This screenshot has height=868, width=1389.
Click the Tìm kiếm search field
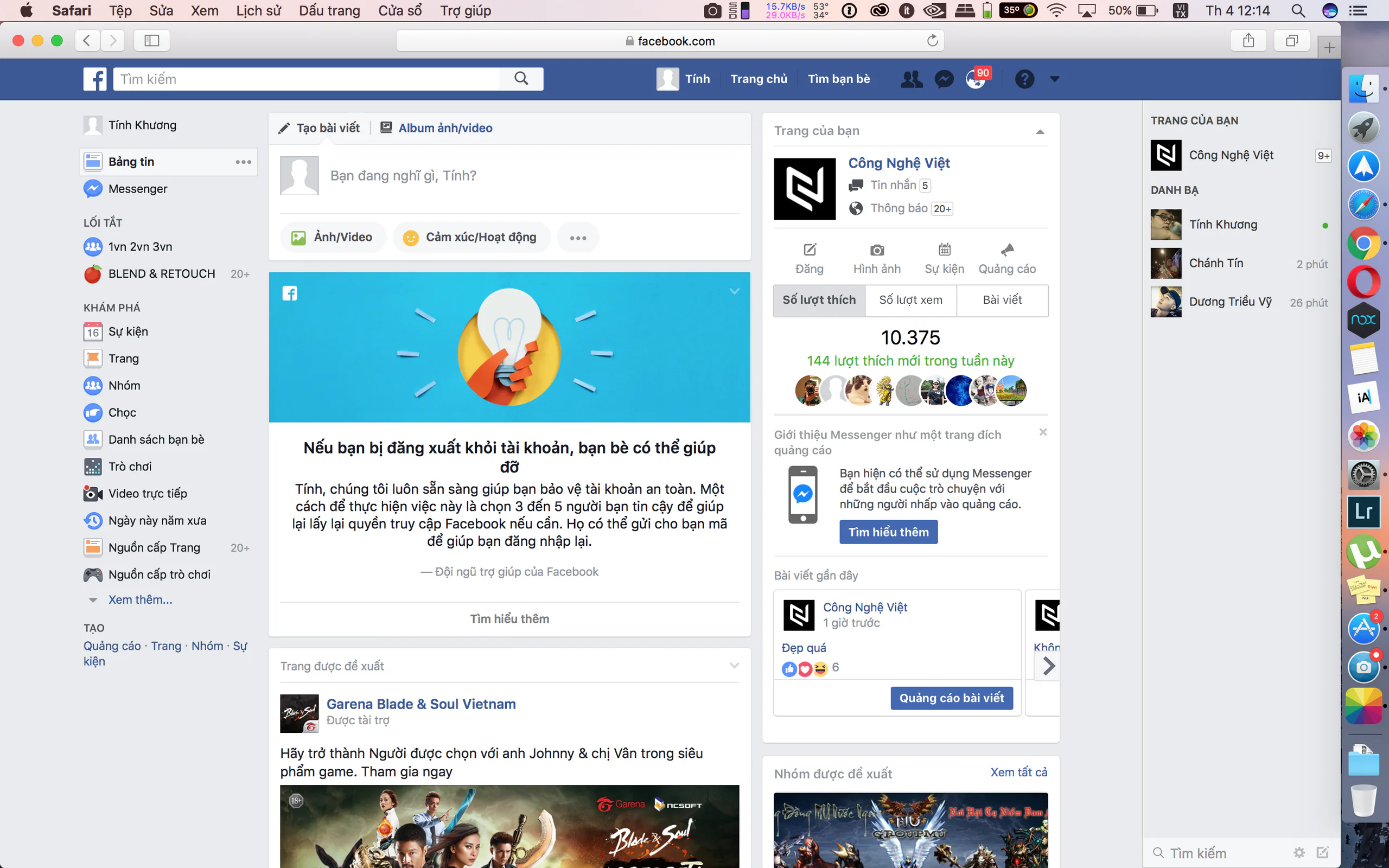coord(307,79)
